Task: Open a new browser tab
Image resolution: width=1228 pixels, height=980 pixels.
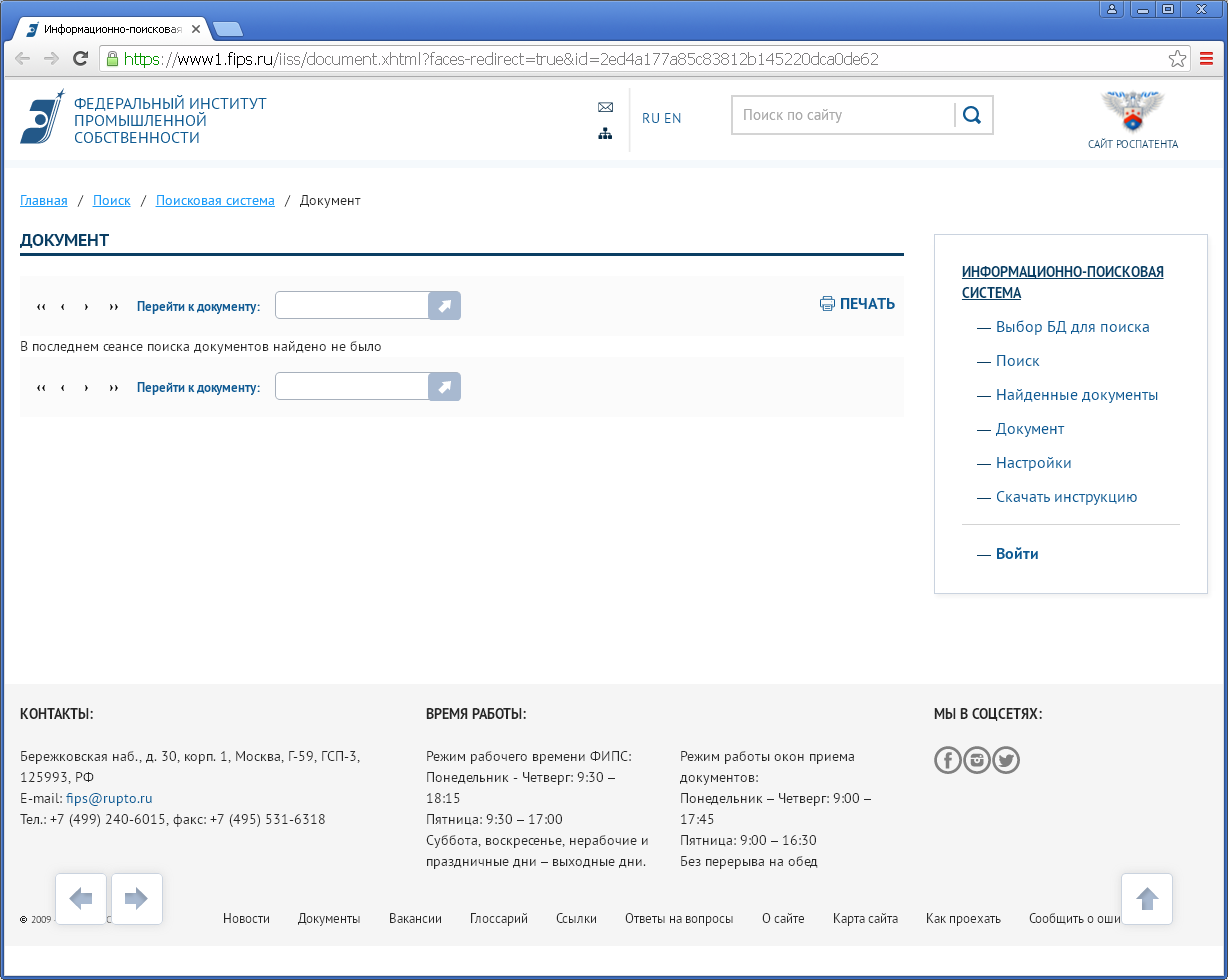Action: tap(228, 29)
